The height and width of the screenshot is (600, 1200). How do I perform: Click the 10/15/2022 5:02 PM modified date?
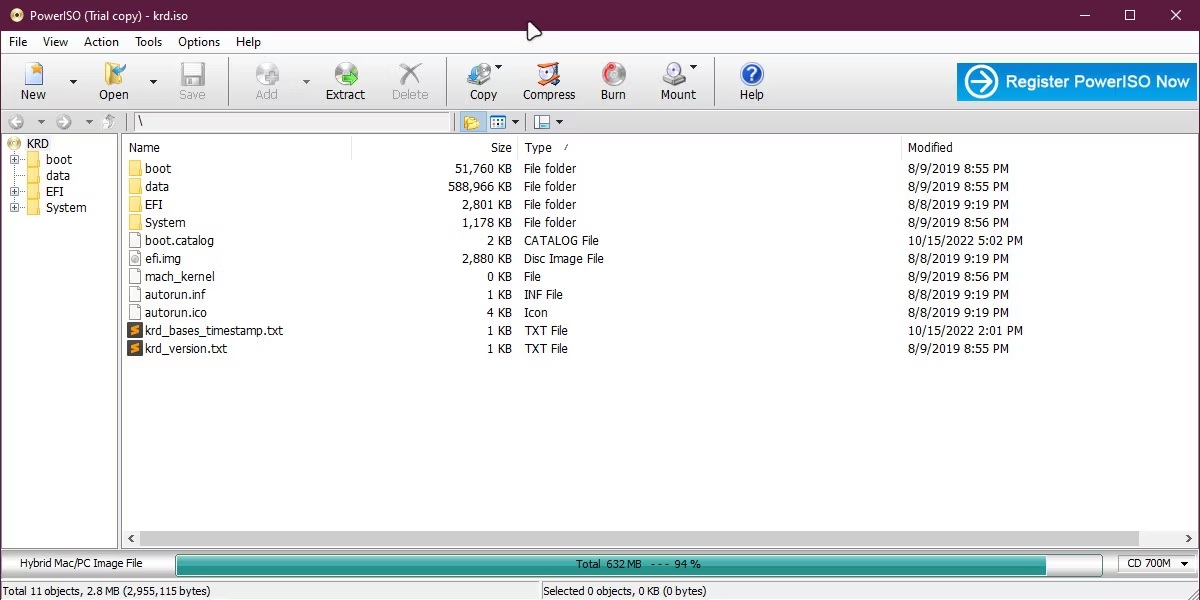click(x=965, y=240)
